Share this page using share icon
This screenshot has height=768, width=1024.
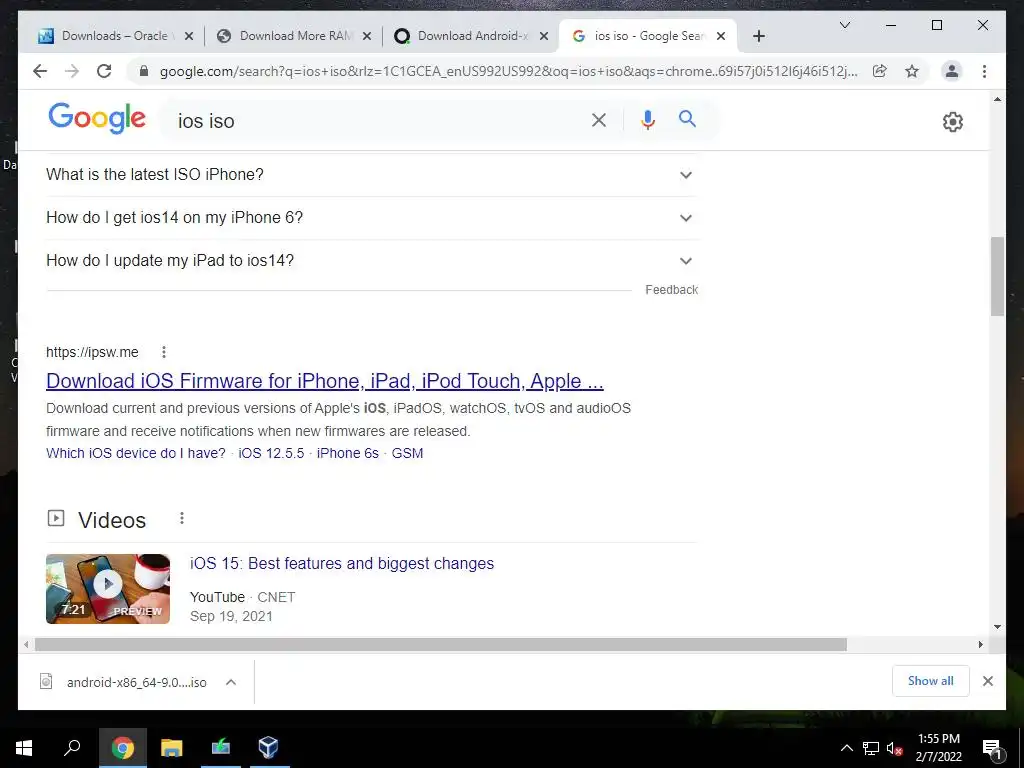click(880, 71)
